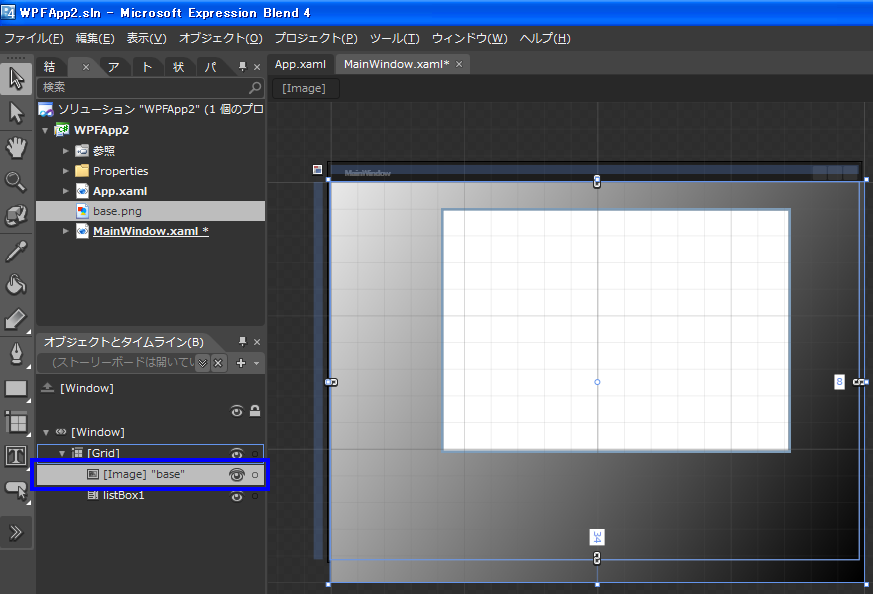
Task: Select the white listBox on the artboard
Action: (616, 330)
